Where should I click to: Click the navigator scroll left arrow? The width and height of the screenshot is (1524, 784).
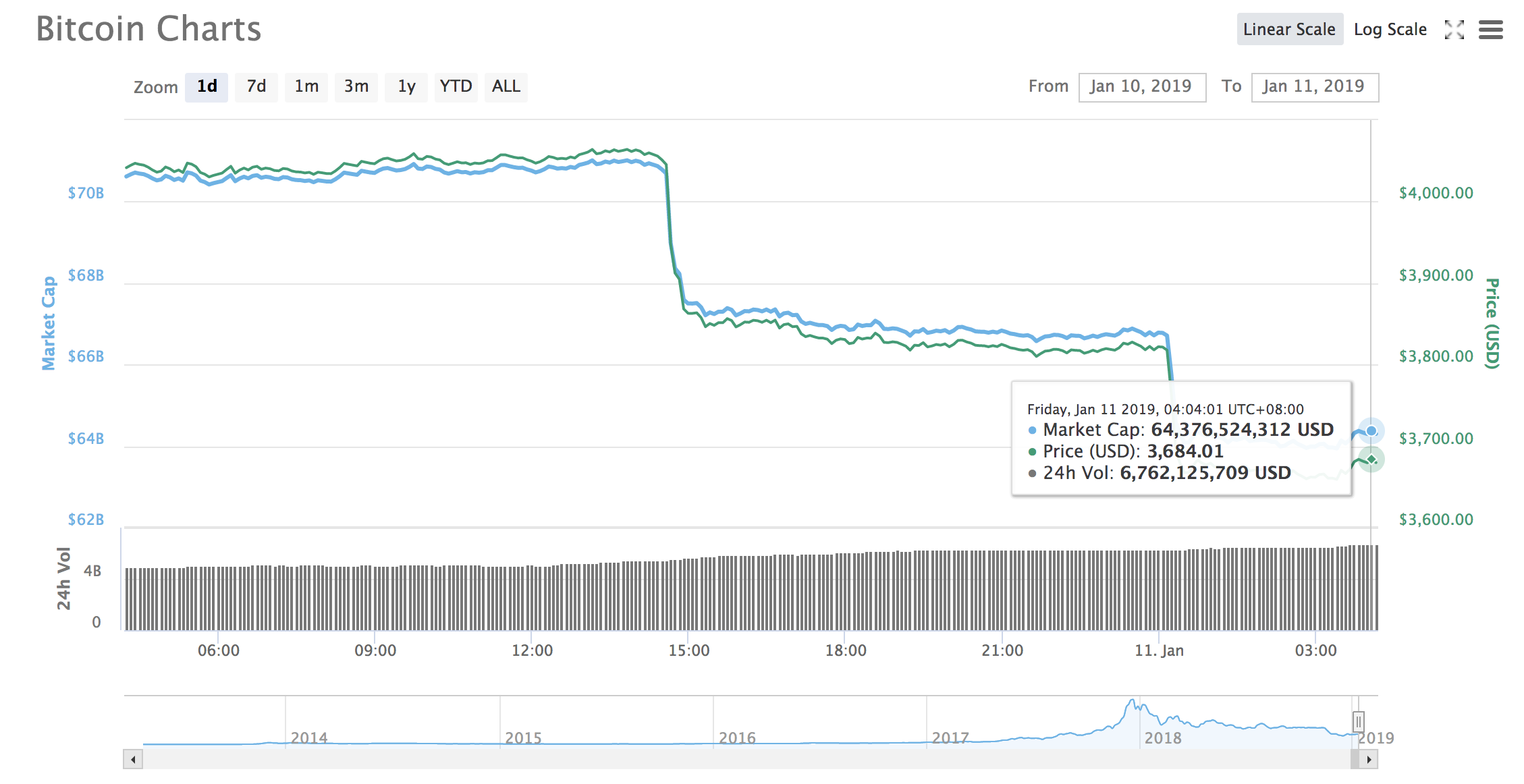click(x=133, y=759)
